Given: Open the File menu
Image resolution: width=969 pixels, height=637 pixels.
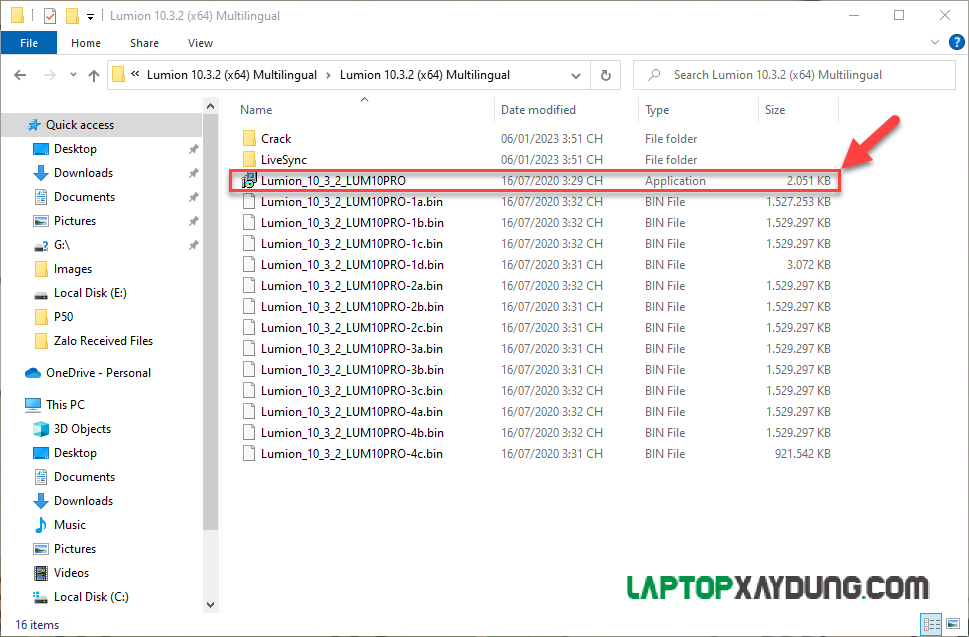Looking at the screenshot, I should [29, 43].
